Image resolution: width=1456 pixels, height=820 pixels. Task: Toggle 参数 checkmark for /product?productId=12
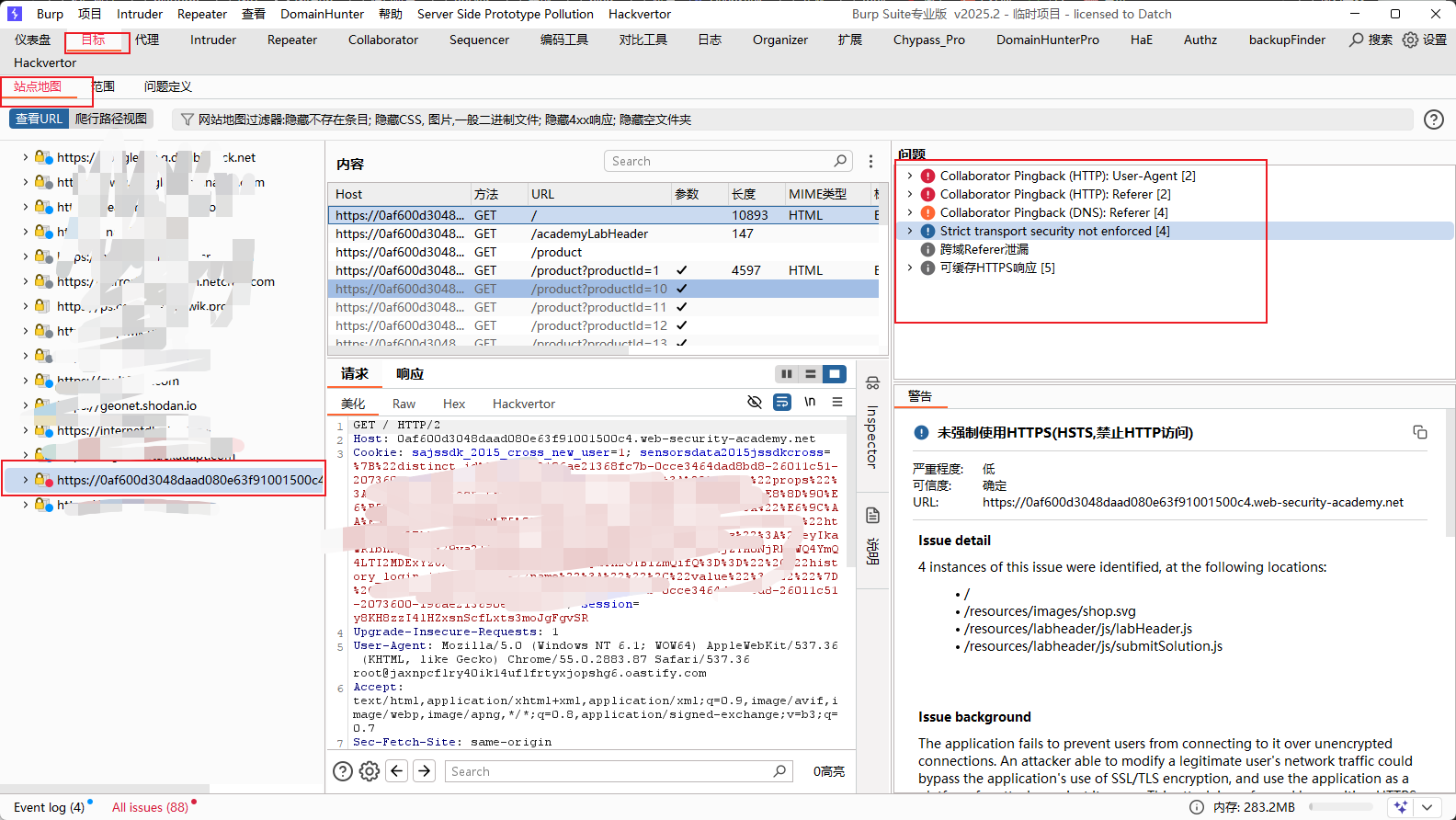pyautogui.click(x=681, y=325)
